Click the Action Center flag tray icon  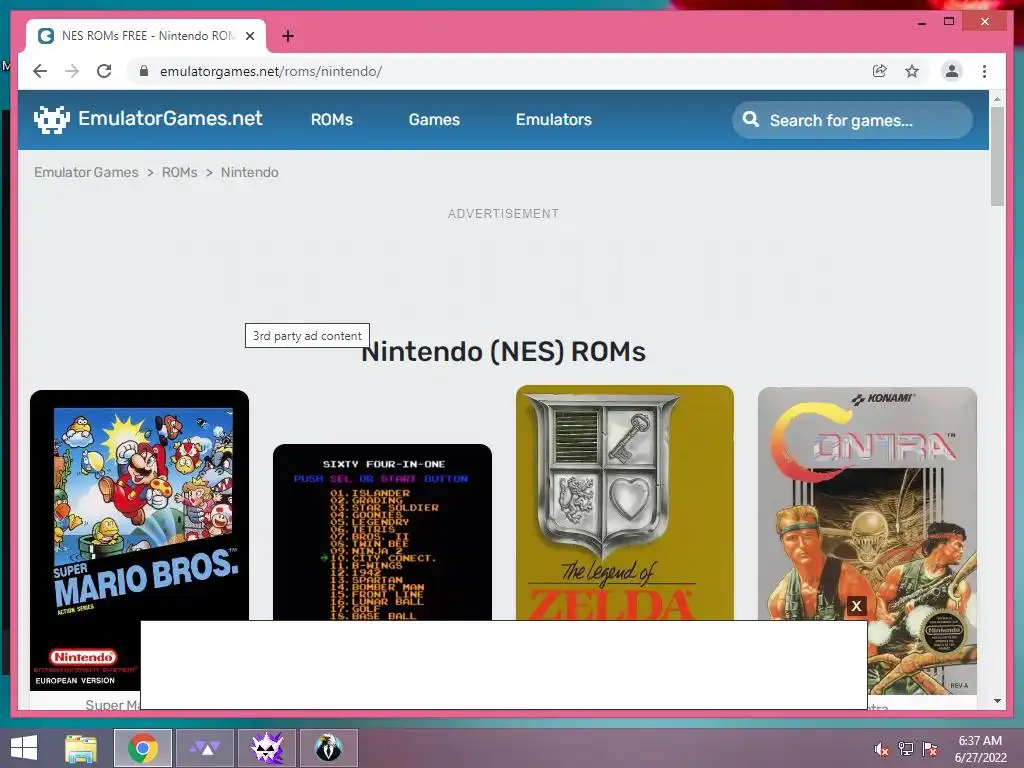pos(930,749)
